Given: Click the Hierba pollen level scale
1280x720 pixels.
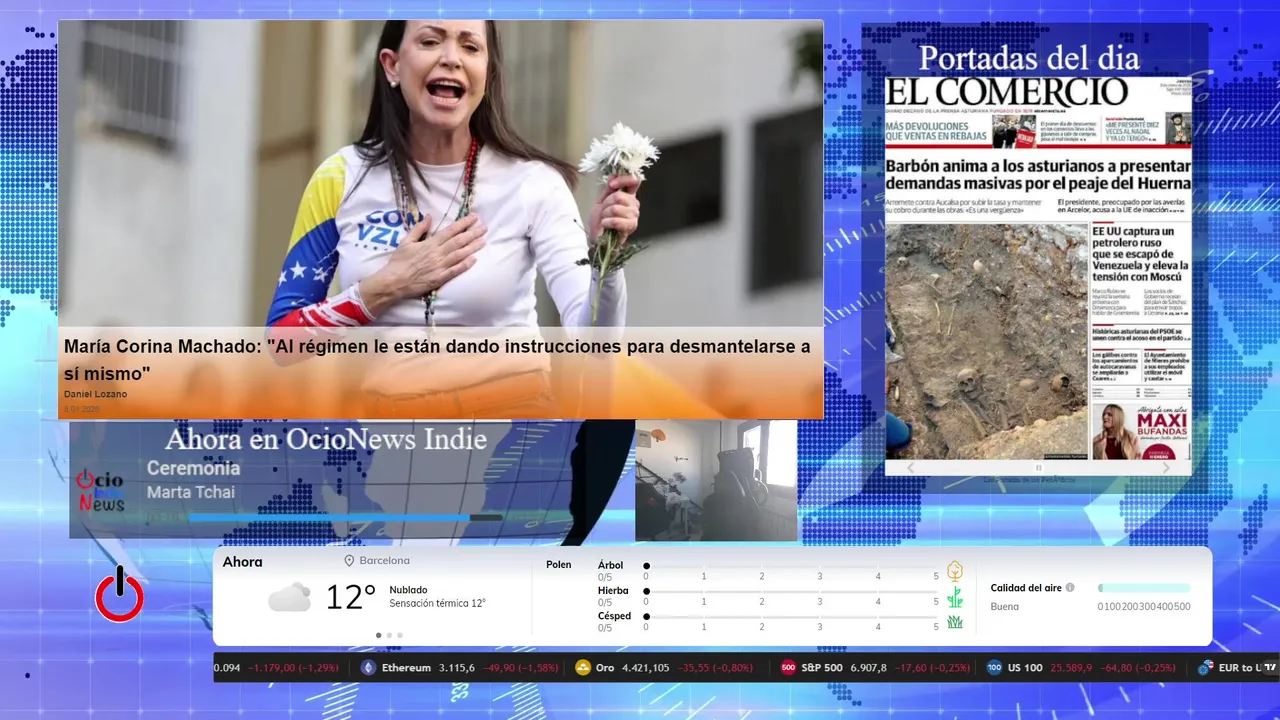Looking at the screenshot, I should coord(791,592).
